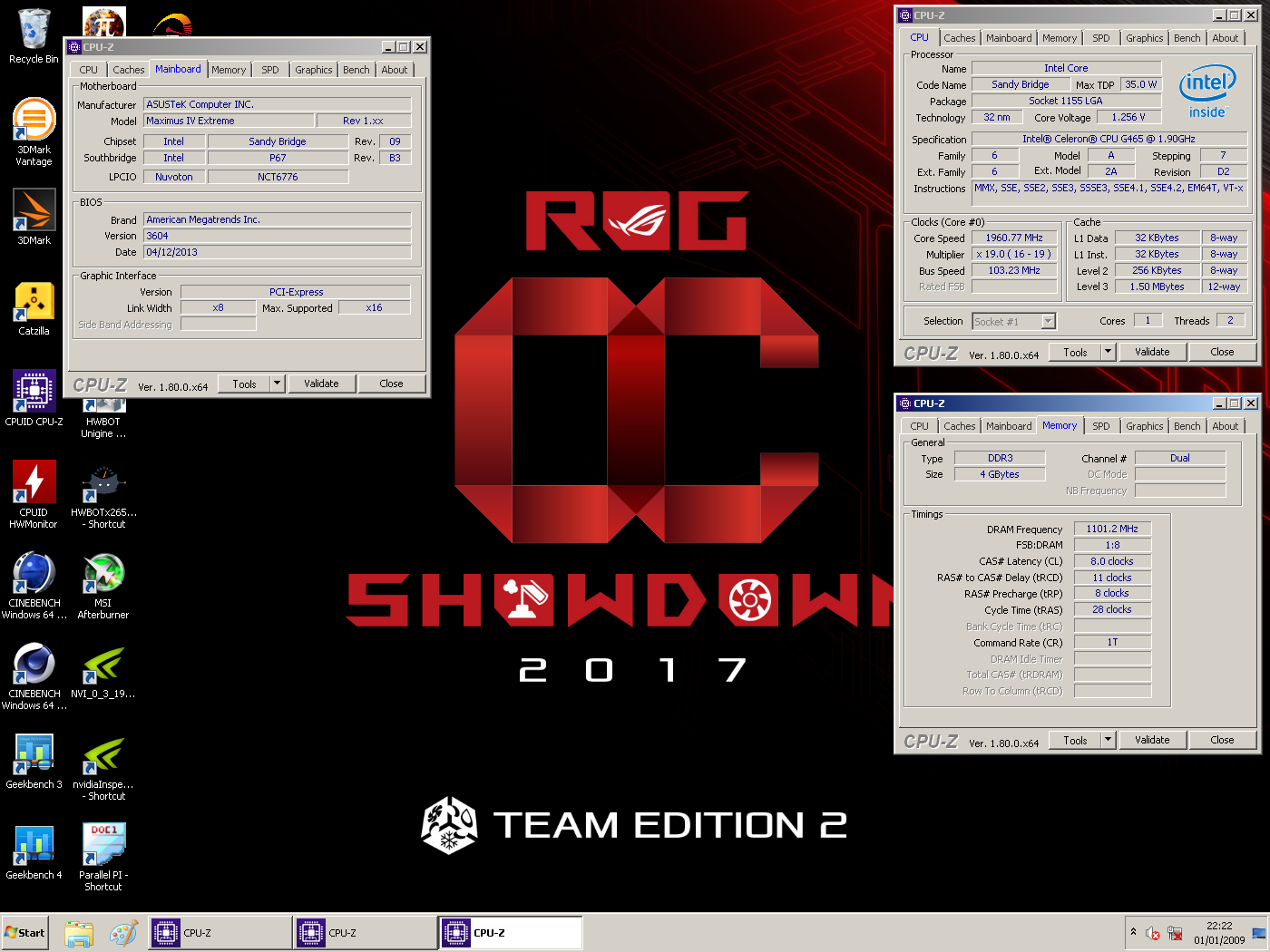
Task: Expand Tools dropdown arrow in Mainboard window
Action: click(278, 384)
